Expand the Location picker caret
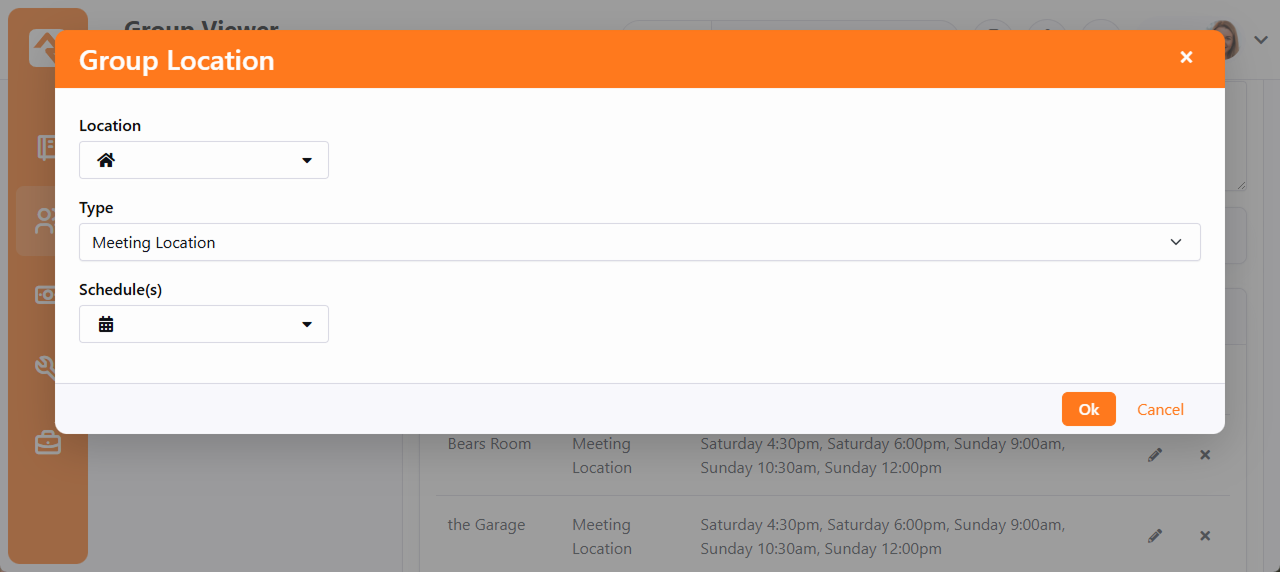Viewport: 1280px width, 572px height. click(307, 160)
